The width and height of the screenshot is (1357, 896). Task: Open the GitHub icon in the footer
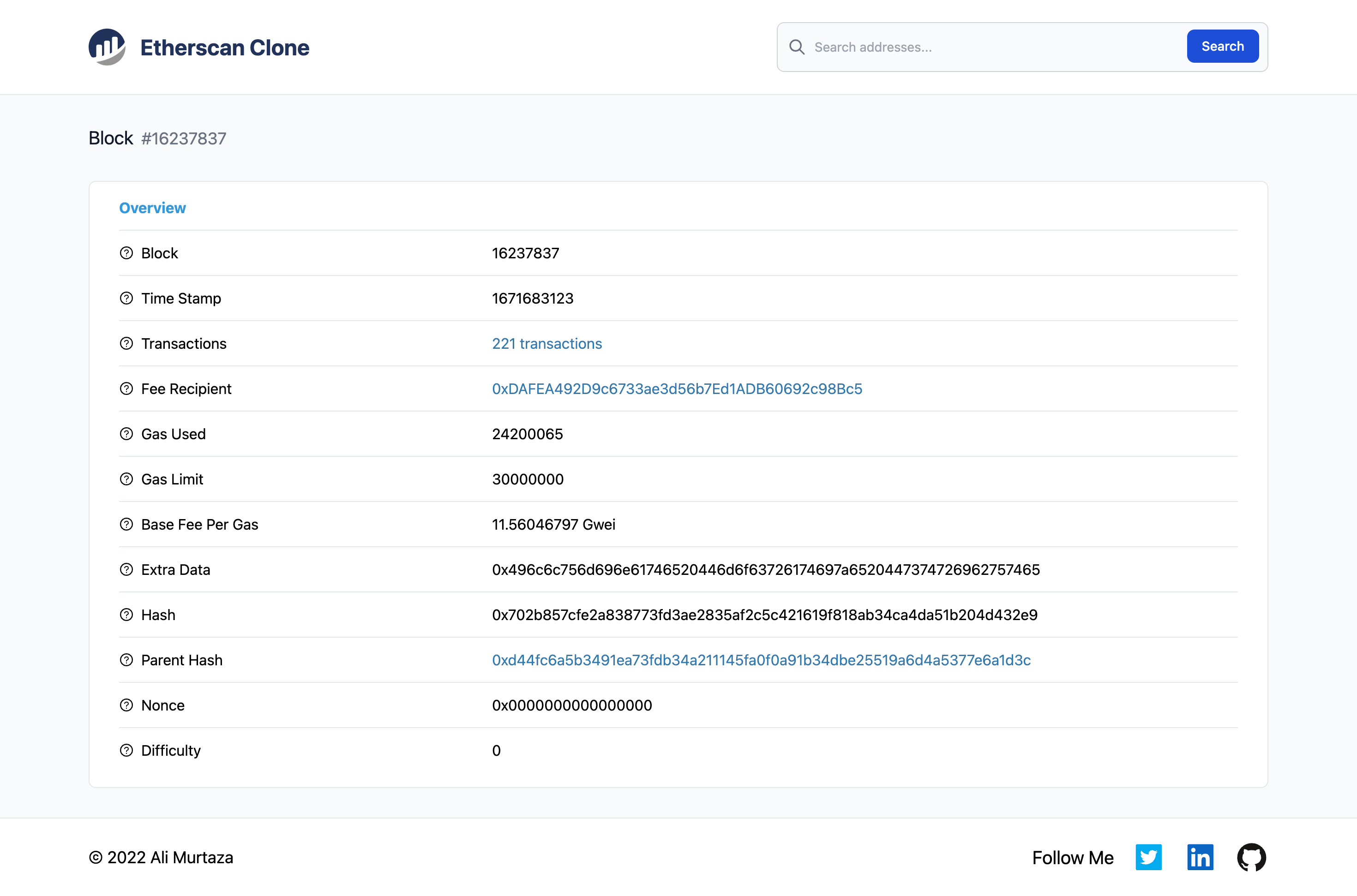tap(1251, 857)
